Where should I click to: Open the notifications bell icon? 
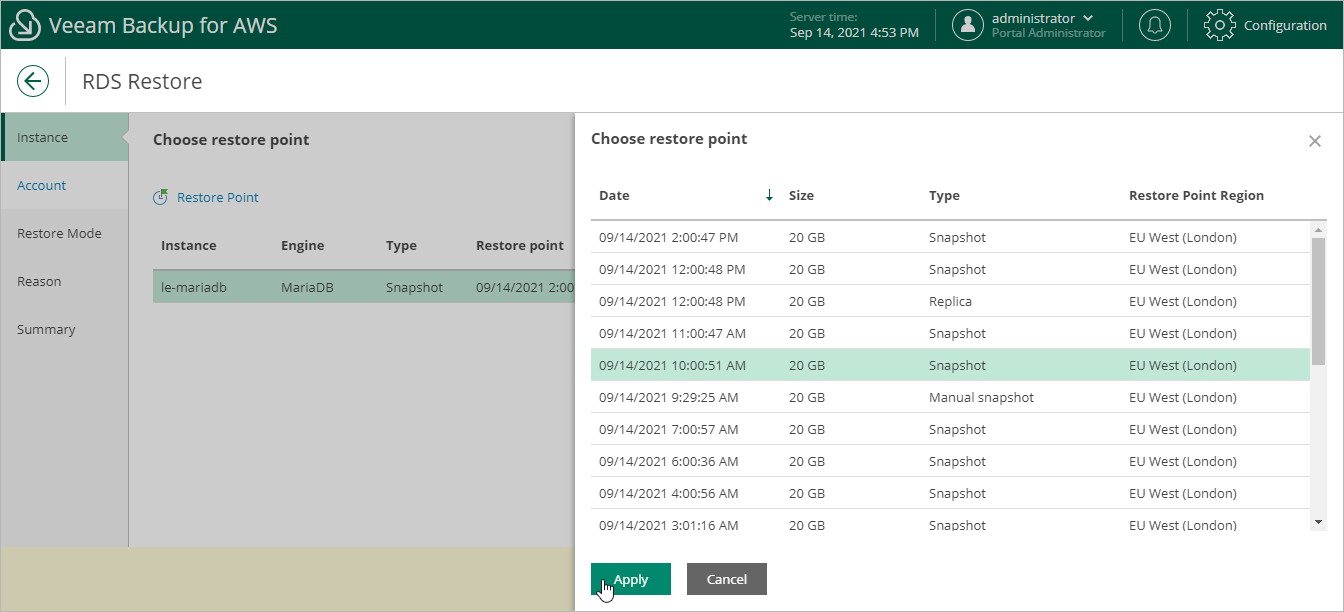click(x=1155, y=25)
